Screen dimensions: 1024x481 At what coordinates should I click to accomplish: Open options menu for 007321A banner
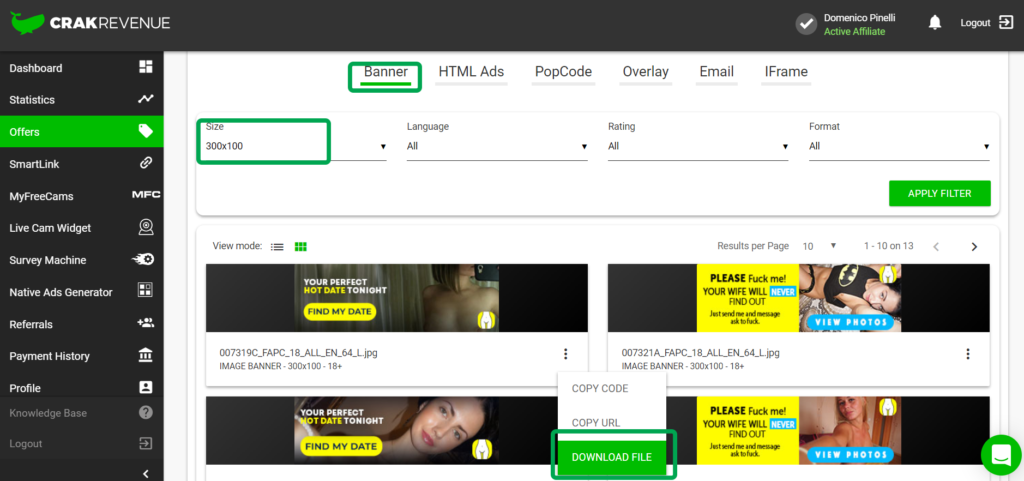pyautogui.click(x=968, y=354)
